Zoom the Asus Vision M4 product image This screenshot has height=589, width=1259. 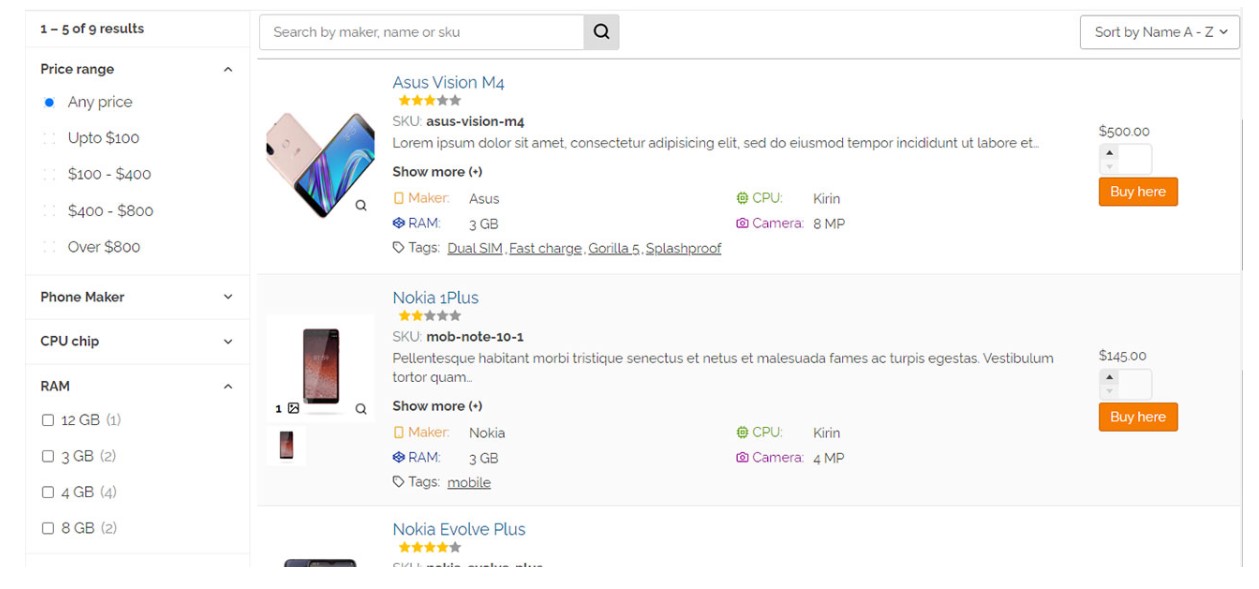pos(361,205)
